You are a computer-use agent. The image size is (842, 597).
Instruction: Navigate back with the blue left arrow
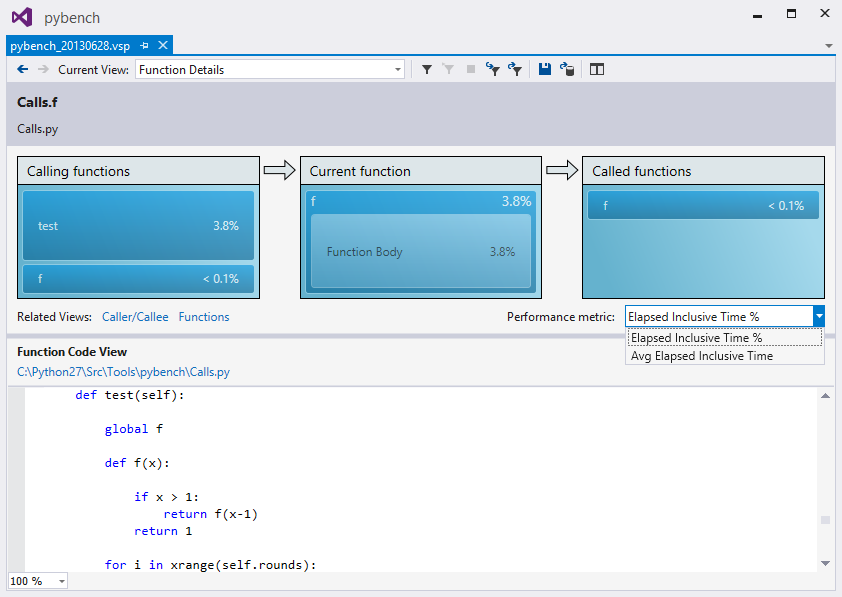coord(23,69)
